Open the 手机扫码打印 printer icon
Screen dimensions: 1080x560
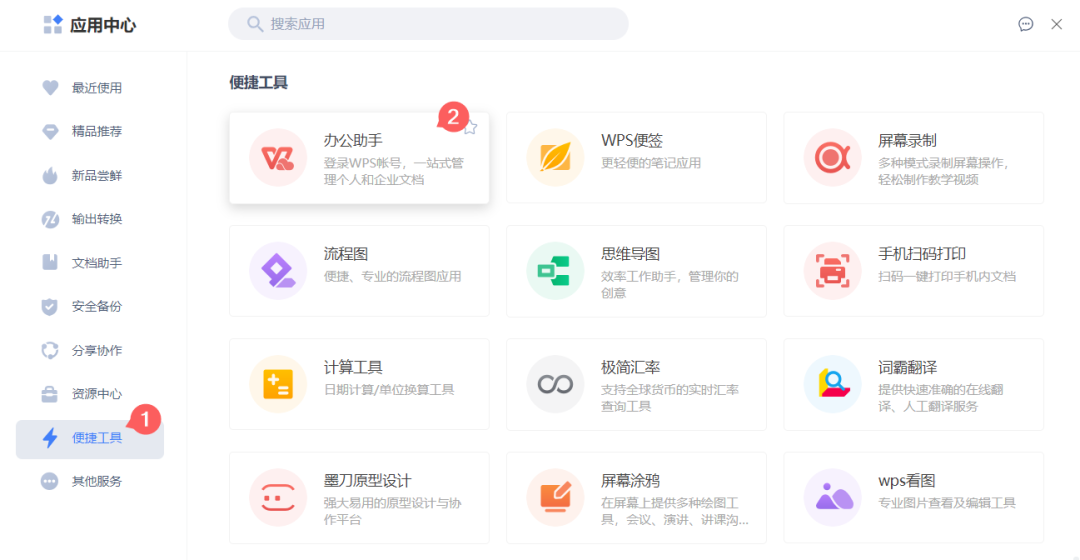[x=832, y=271]
